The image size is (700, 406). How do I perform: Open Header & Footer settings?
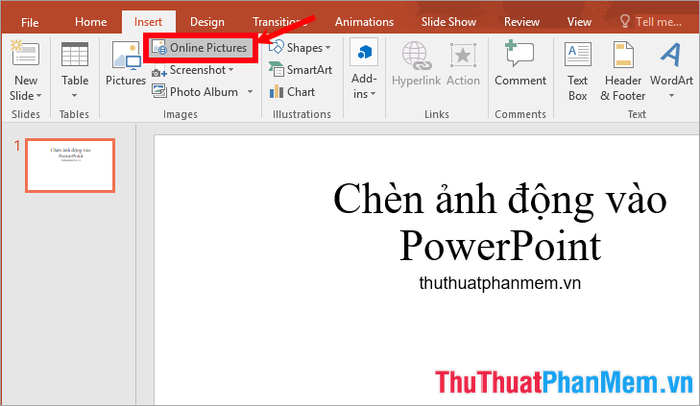click(x=623, y=71)
